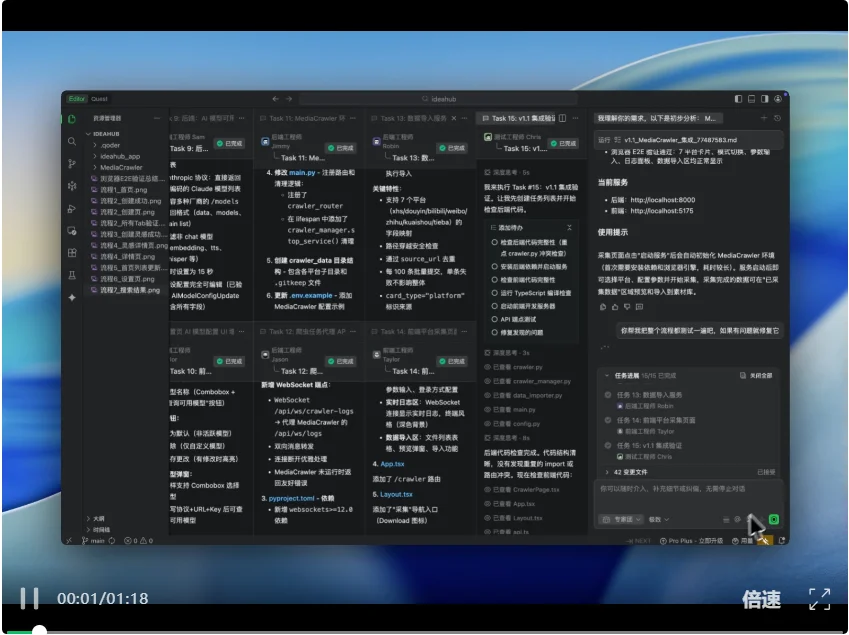Open the Search icon in activity bar
This screenshot has height=635, width=849.
tap(72, 142)
